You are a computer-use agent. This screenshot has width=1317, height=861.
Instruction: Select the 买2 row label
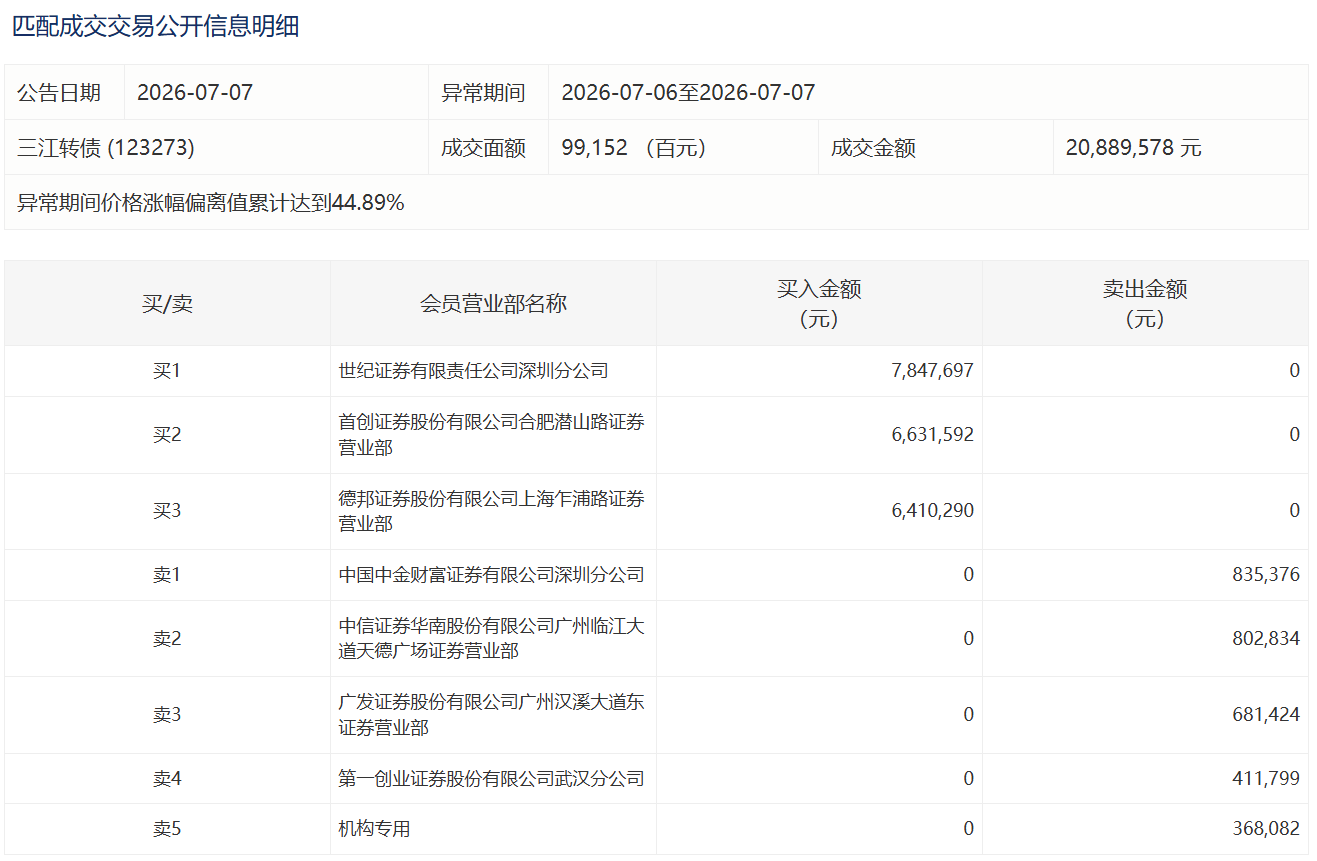point(167,435)
